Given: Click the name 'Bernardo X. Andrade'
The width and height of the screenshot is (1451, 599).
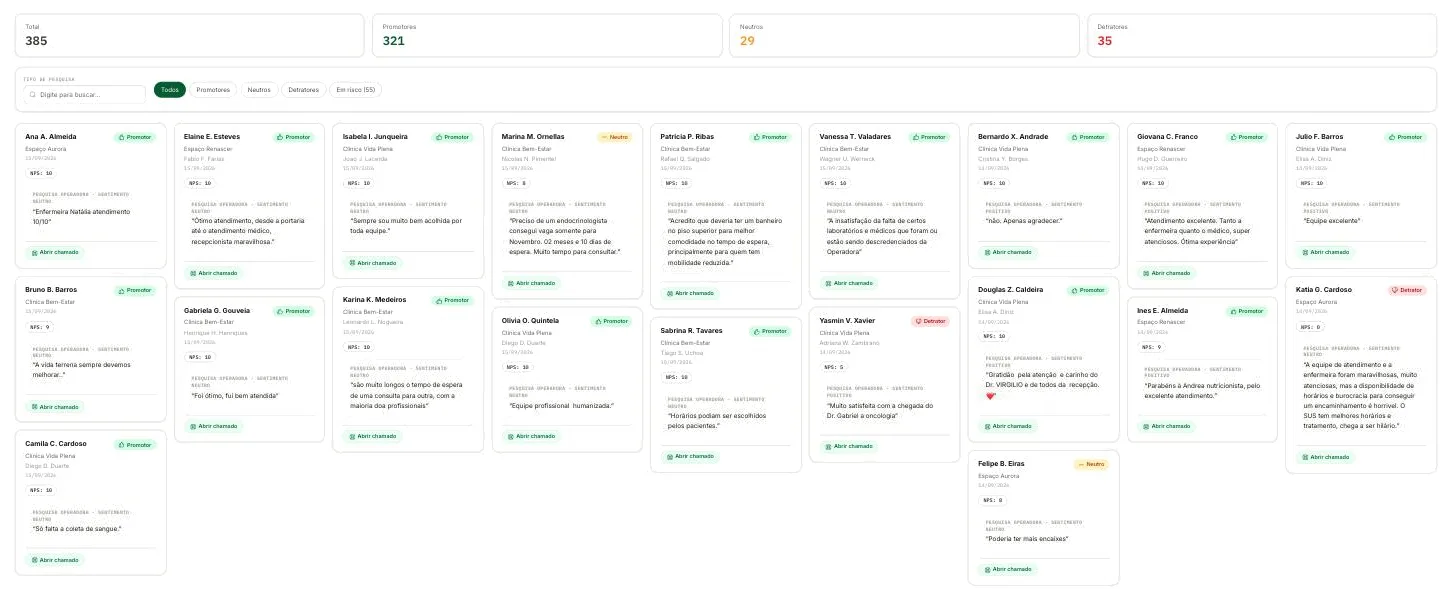Looking at the screenshot, I should coord(1013,136).
